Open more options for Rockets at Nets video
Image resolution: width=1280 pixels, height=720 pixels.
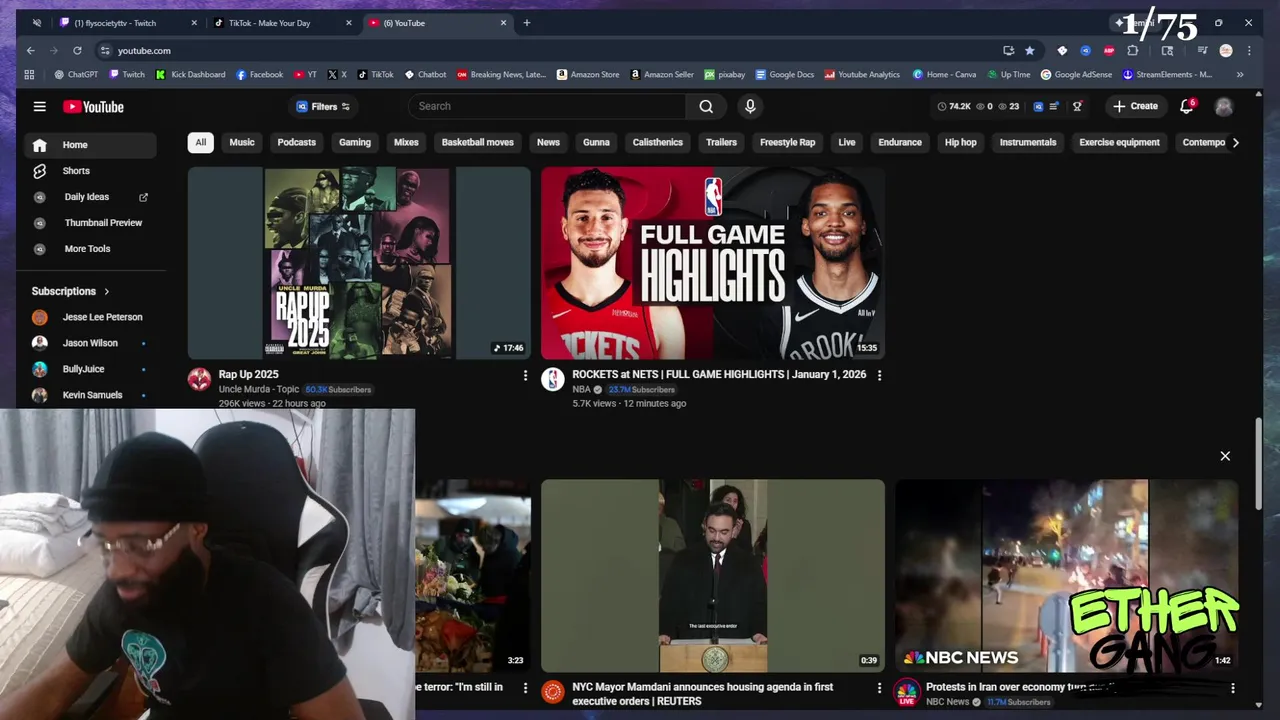click(x=879, y=375)
